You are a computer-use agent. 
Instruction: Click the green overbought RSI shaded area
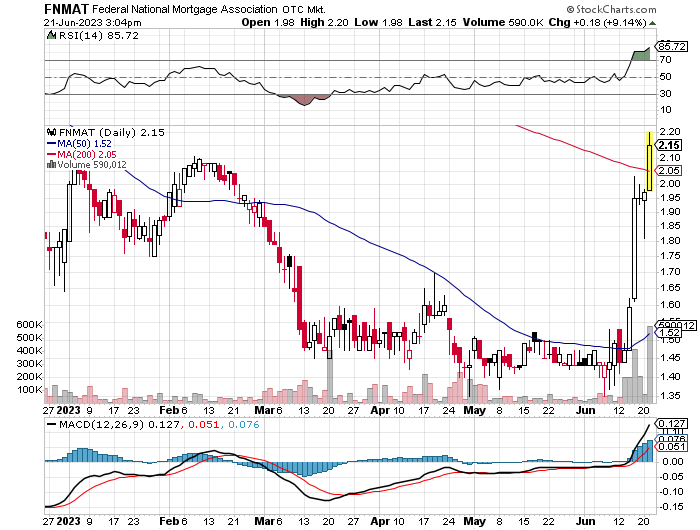pos(641,55)
